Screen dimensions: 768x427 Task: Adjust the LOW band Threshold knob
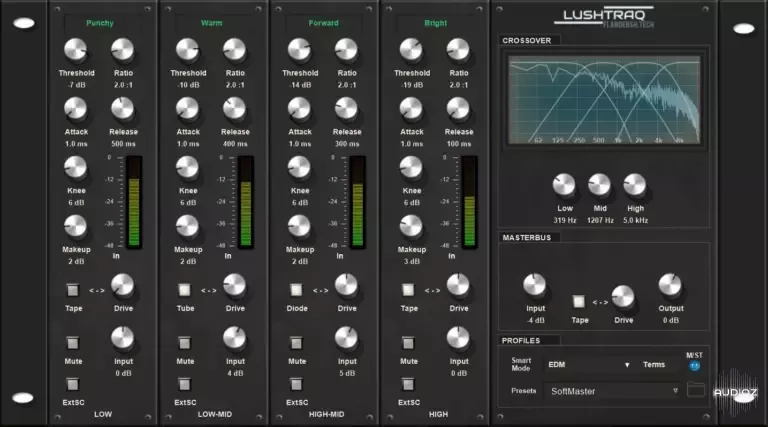(75, 50)
